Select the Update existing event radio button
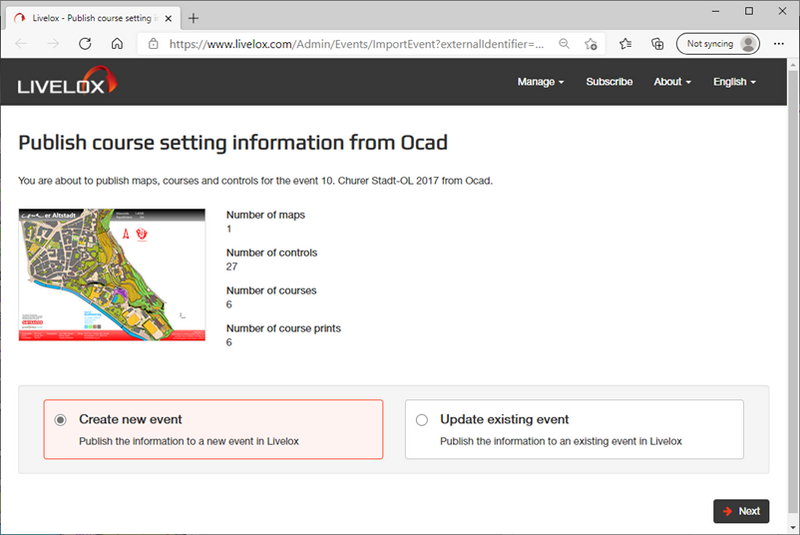Viewport: 800px width, 535px height. coord(422,420)
